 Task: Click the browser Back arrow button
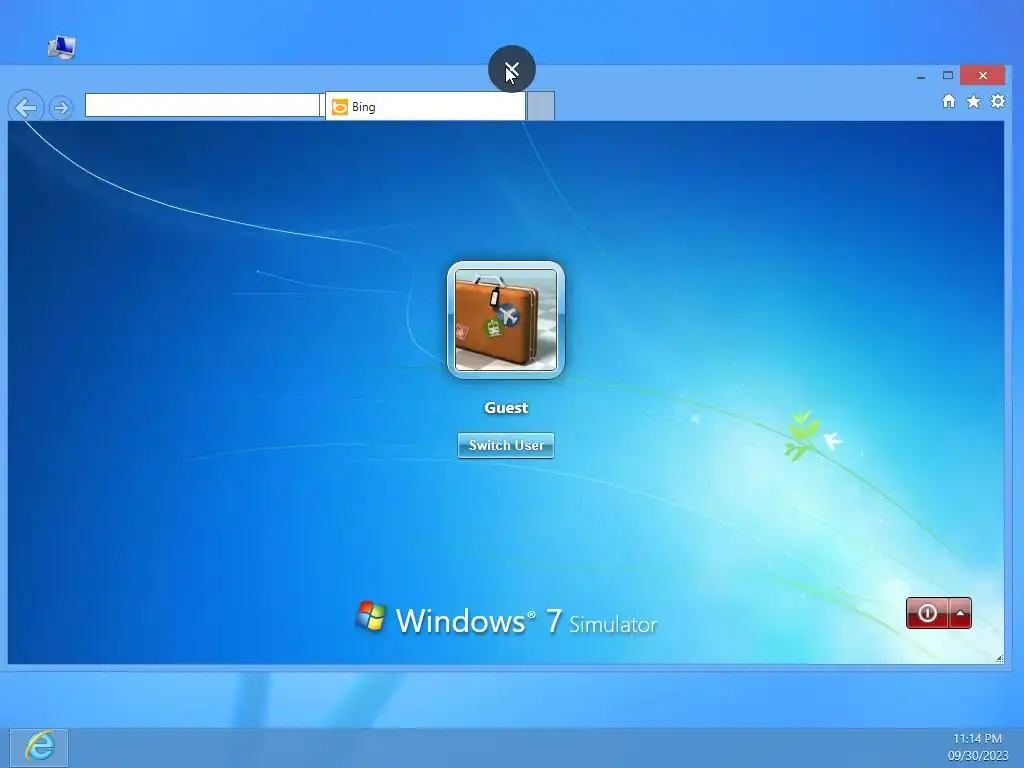tap(26, 107)
